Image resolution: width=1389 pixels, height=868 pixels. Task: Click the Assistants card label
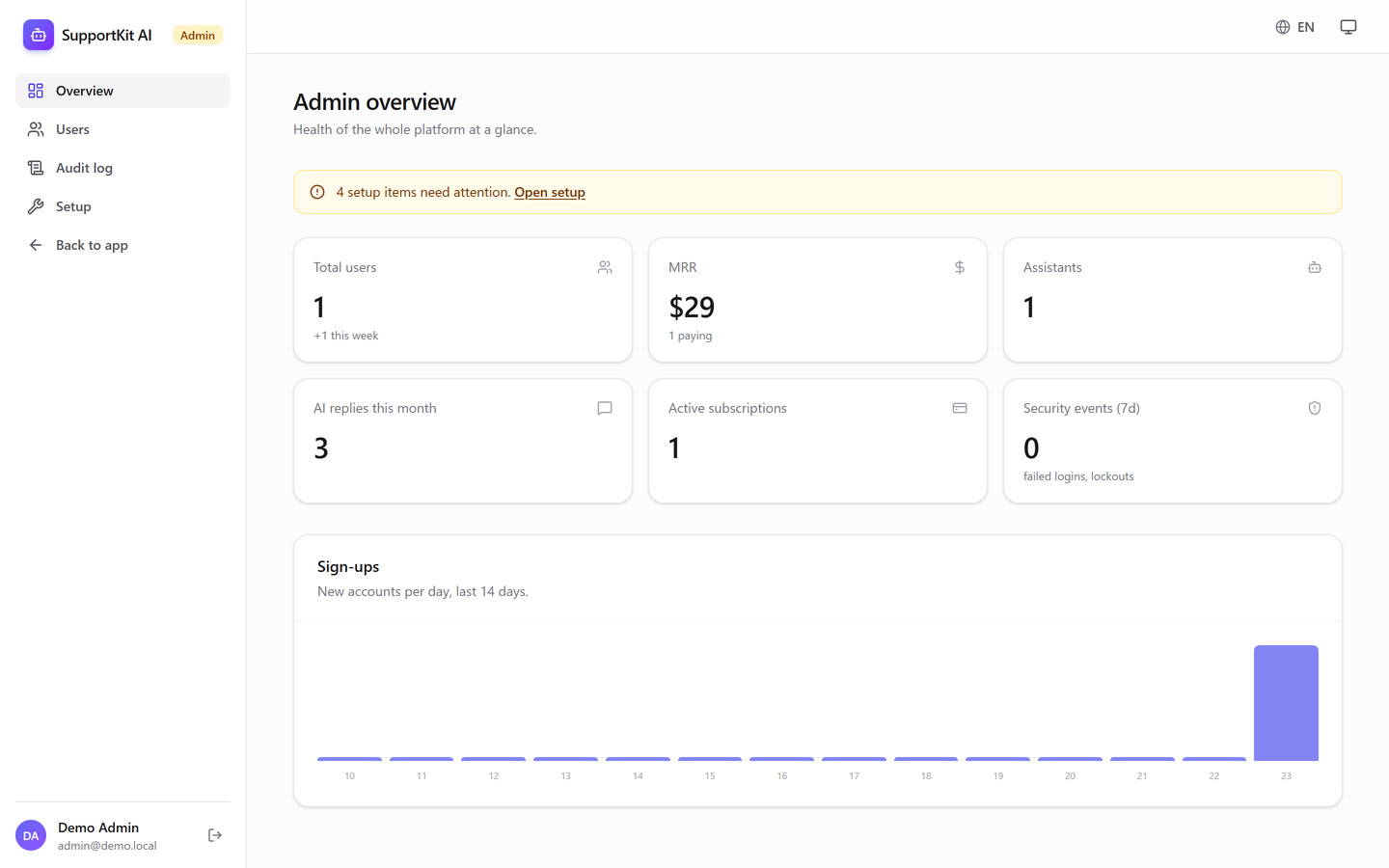(1052, 267)
